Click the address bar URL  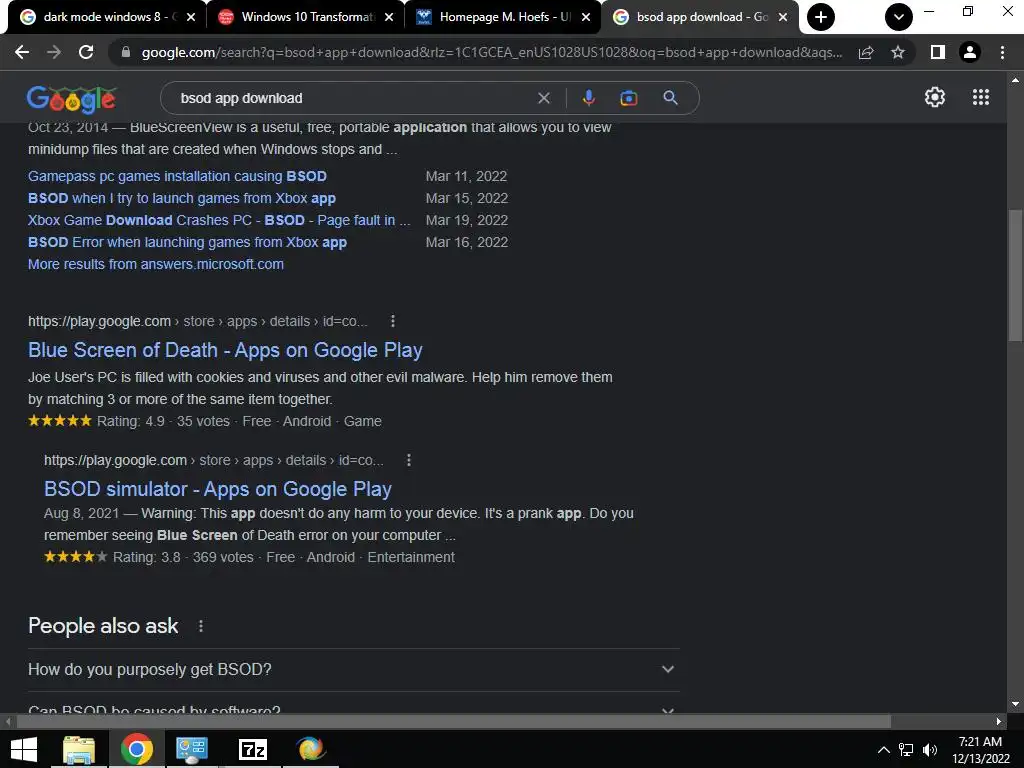tap(492, 52)
